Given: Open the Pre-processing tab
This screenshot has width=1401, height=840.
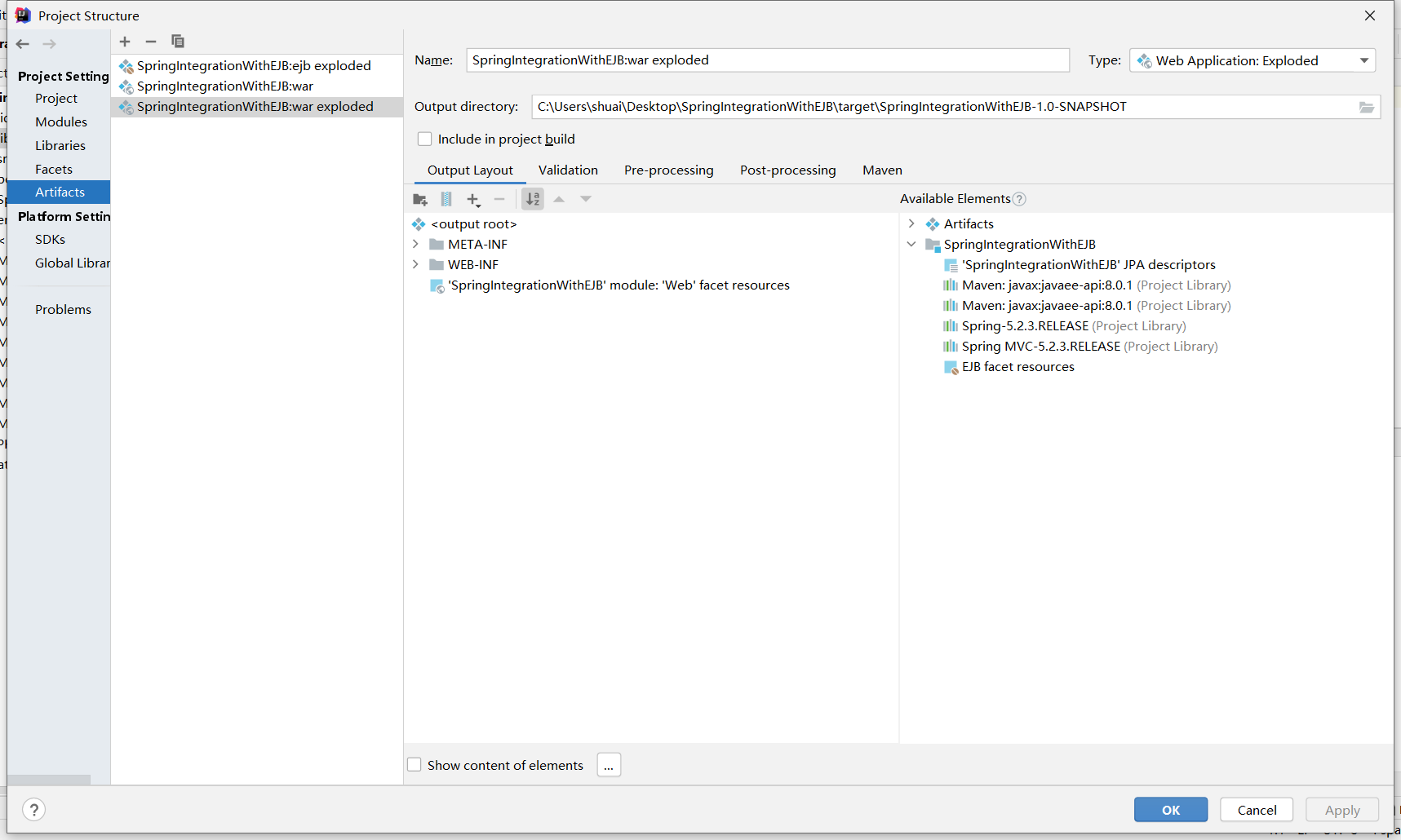Looking at the screenshot, I should click(x=669, y=170).
